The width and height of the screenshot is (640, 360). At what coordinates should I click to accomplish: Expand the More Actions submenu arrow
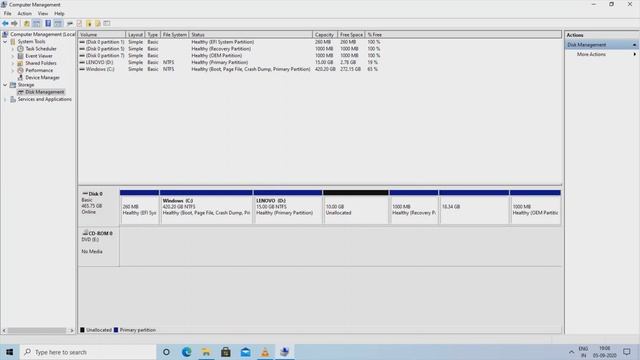pyautogui.click(x=635, y=54)
